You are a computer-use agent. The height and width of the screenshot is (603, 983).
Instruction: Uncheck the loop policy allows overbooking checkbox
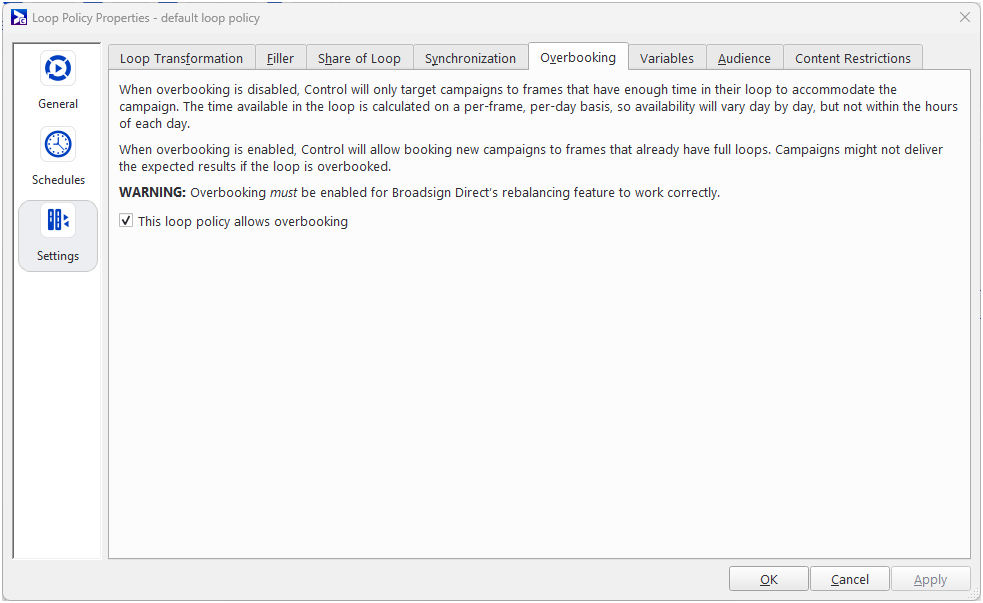click(126, 221)
